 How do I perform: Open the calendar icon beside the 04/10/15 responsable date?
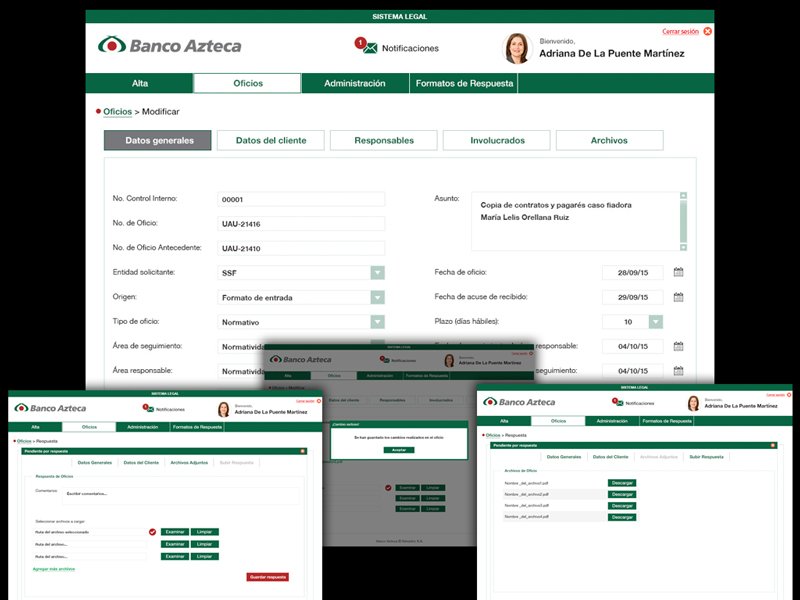(x=678, y=346)
